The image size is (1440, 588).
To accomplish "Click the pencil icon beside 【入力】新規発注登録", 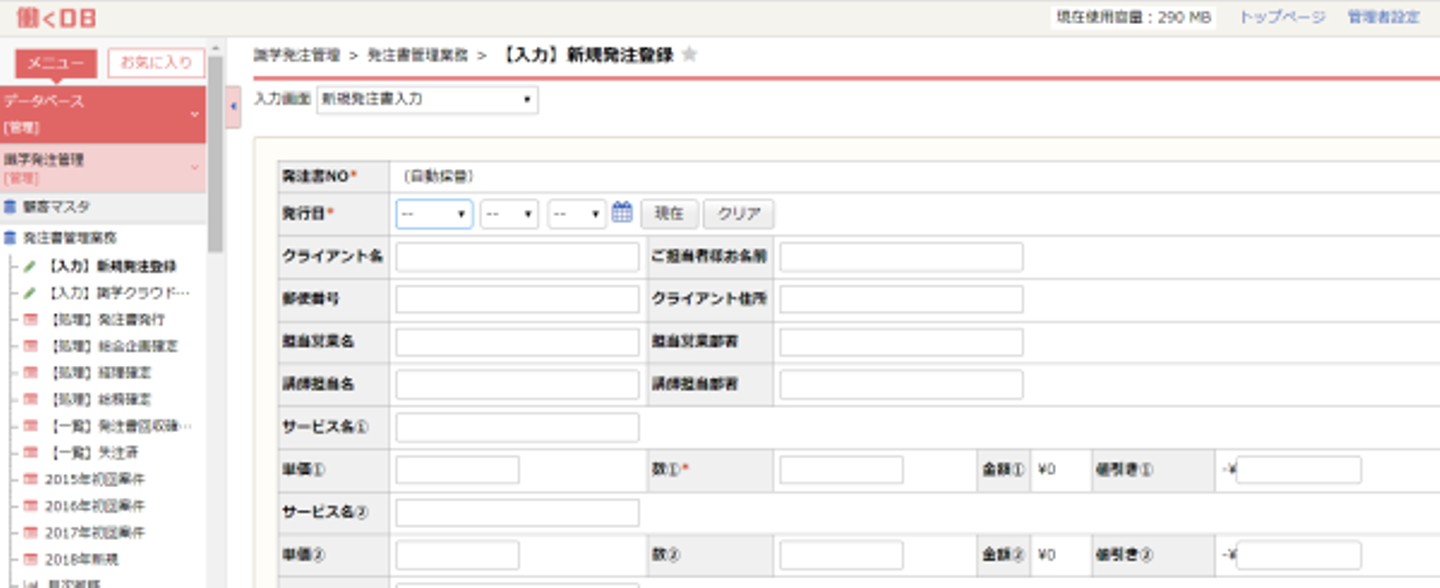I will tap(30, 267).
